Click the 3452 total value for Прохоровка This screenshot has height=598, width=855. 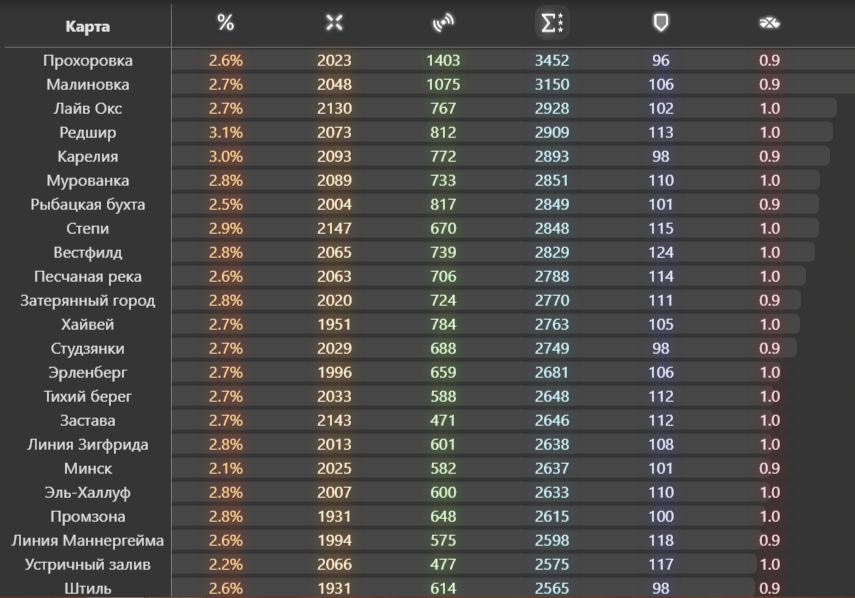(552, 61)
